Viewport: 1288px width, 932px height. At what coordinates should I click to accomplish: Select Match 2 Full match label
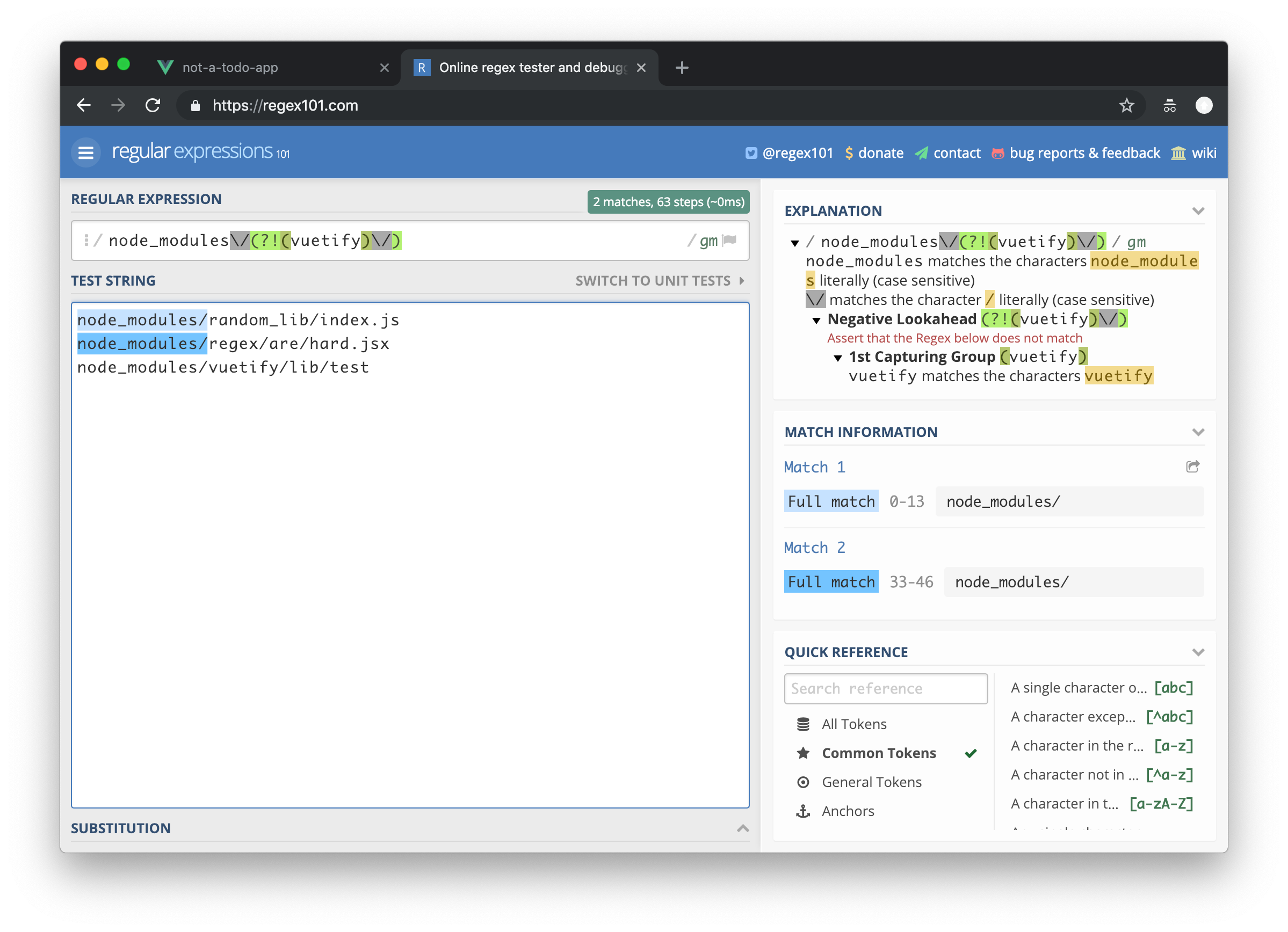(x=831, y=581)
